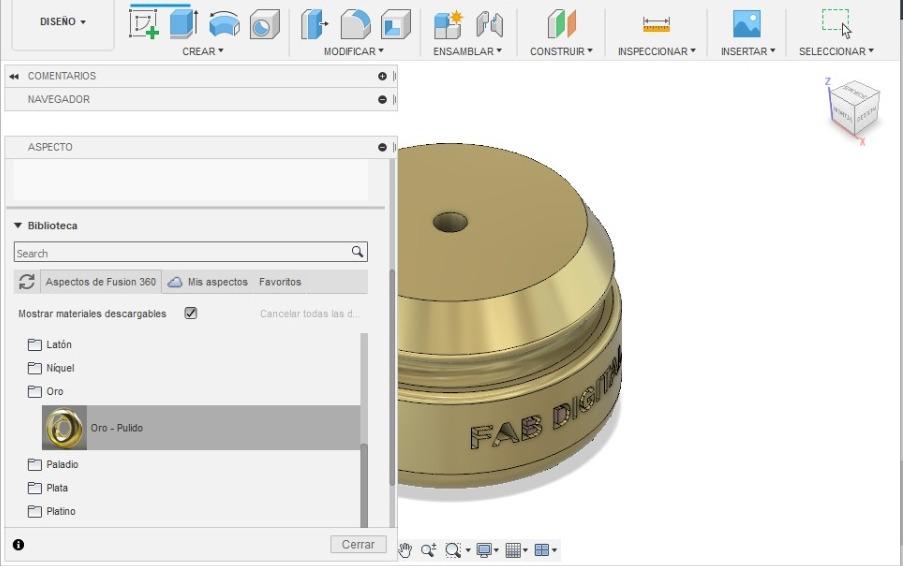Screen dimensions: 903x566
Task: Switch to Aspectos de Fusion 360 tab
Action: tap(101, 282)
